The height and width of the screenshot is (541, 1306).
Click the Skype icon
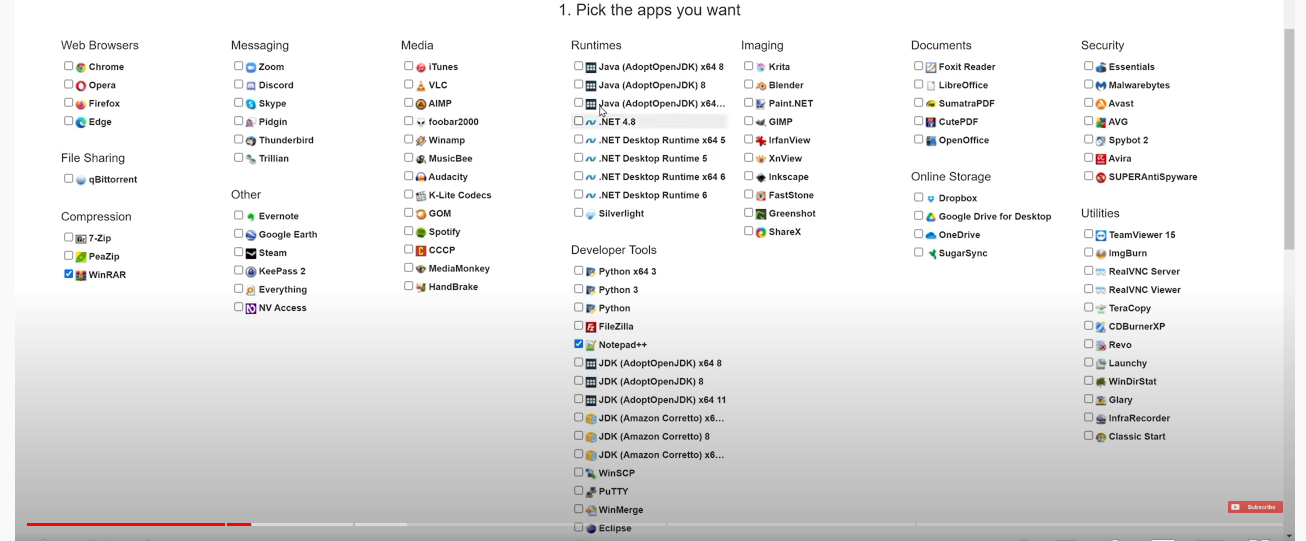(251, 104)
